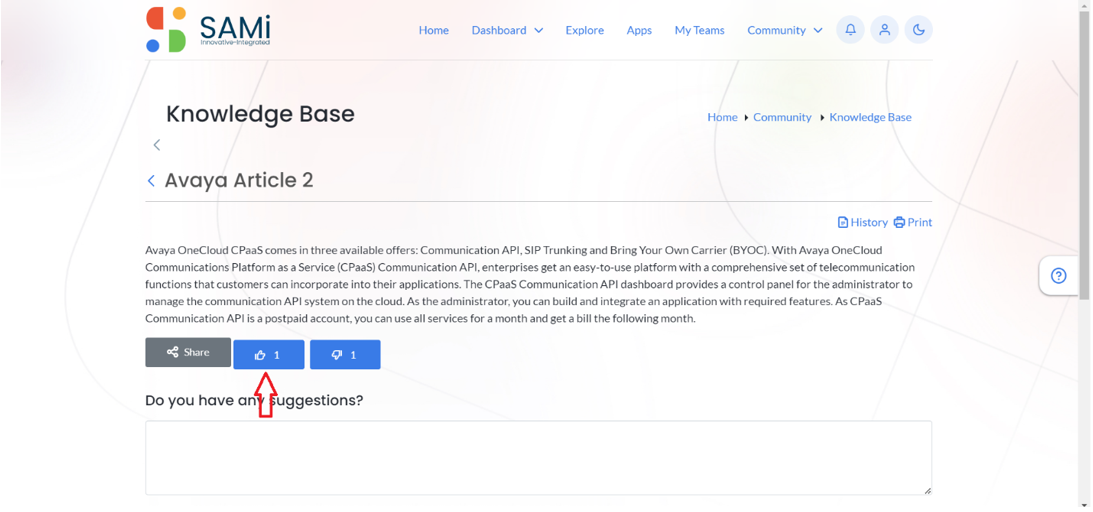The width and height of the screenshot is (1093, 512).
Task: Open Explore in navigation bar
Action: [585, 30]
